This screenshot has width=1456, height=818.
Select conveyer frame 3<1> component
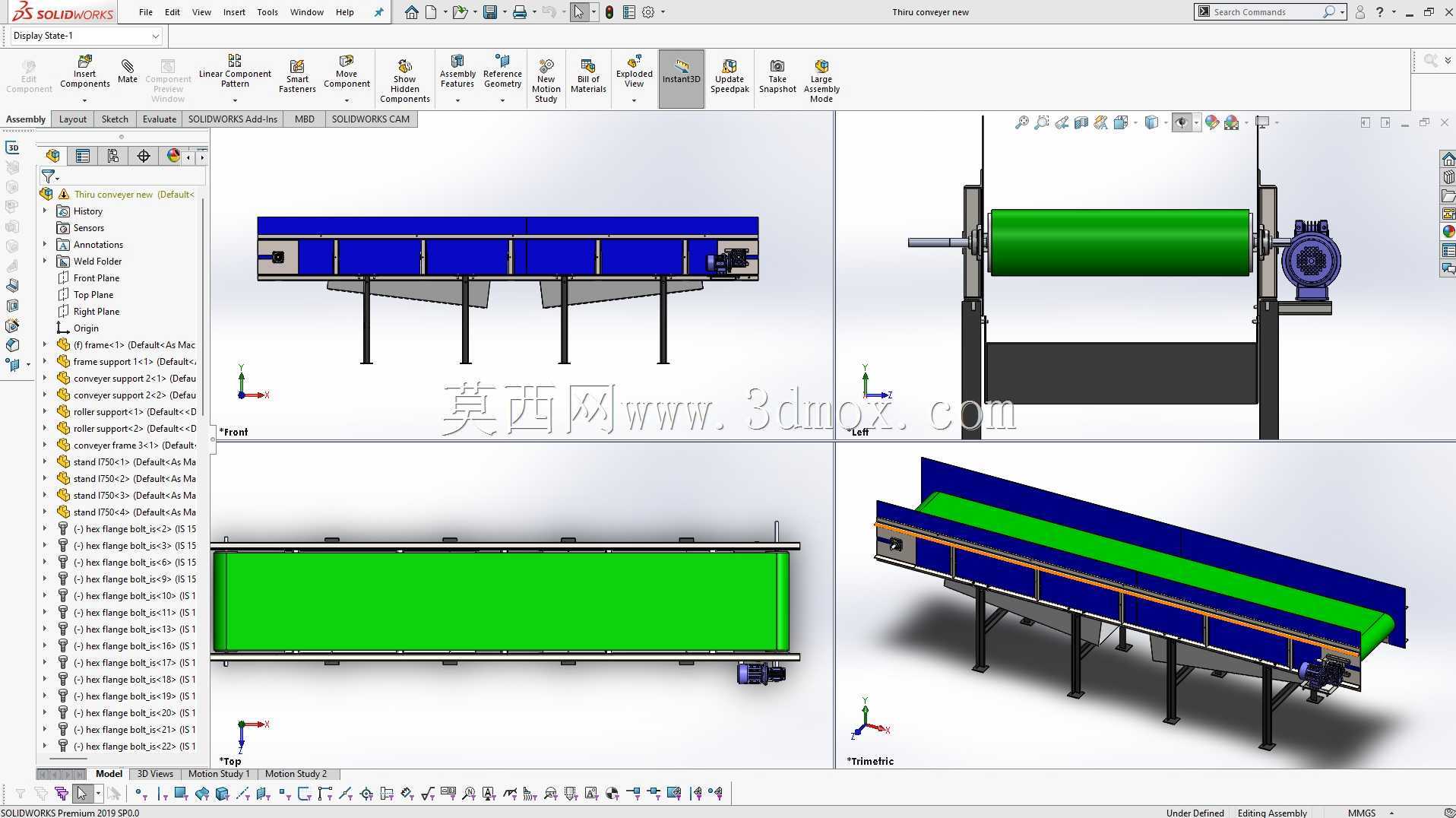[127, 445]
